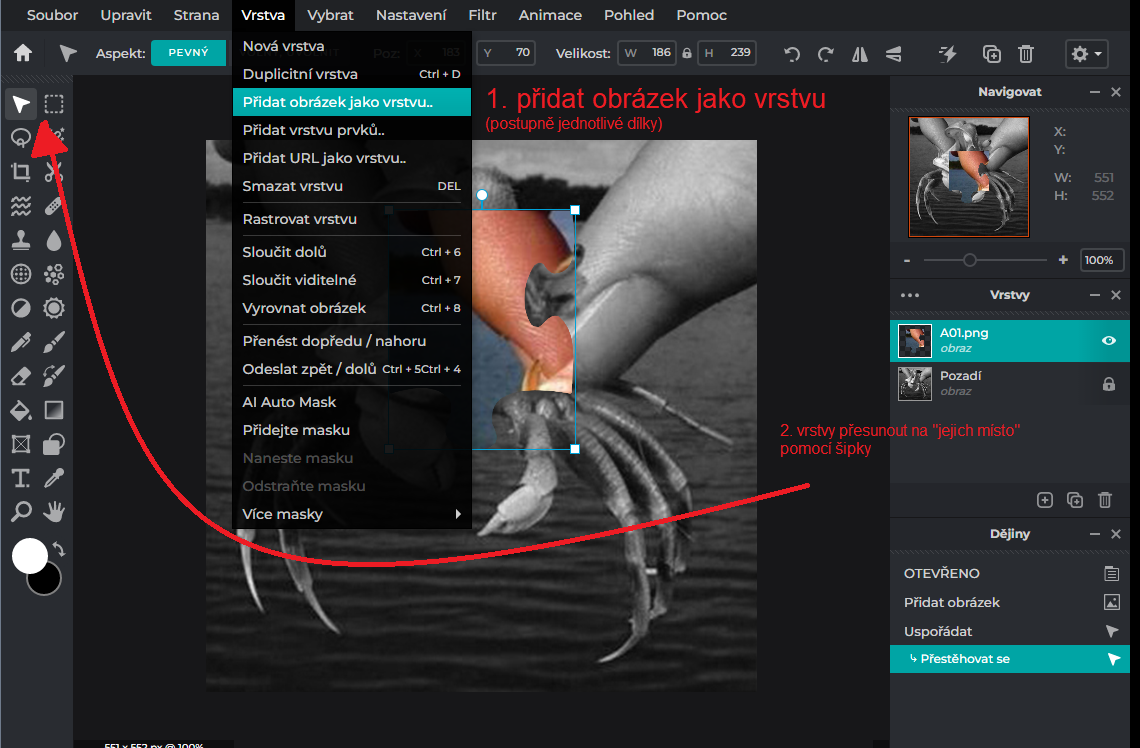Zoom in with Navigator plus button
The image size is (1140, 748).
click(x=1063, y=260)
